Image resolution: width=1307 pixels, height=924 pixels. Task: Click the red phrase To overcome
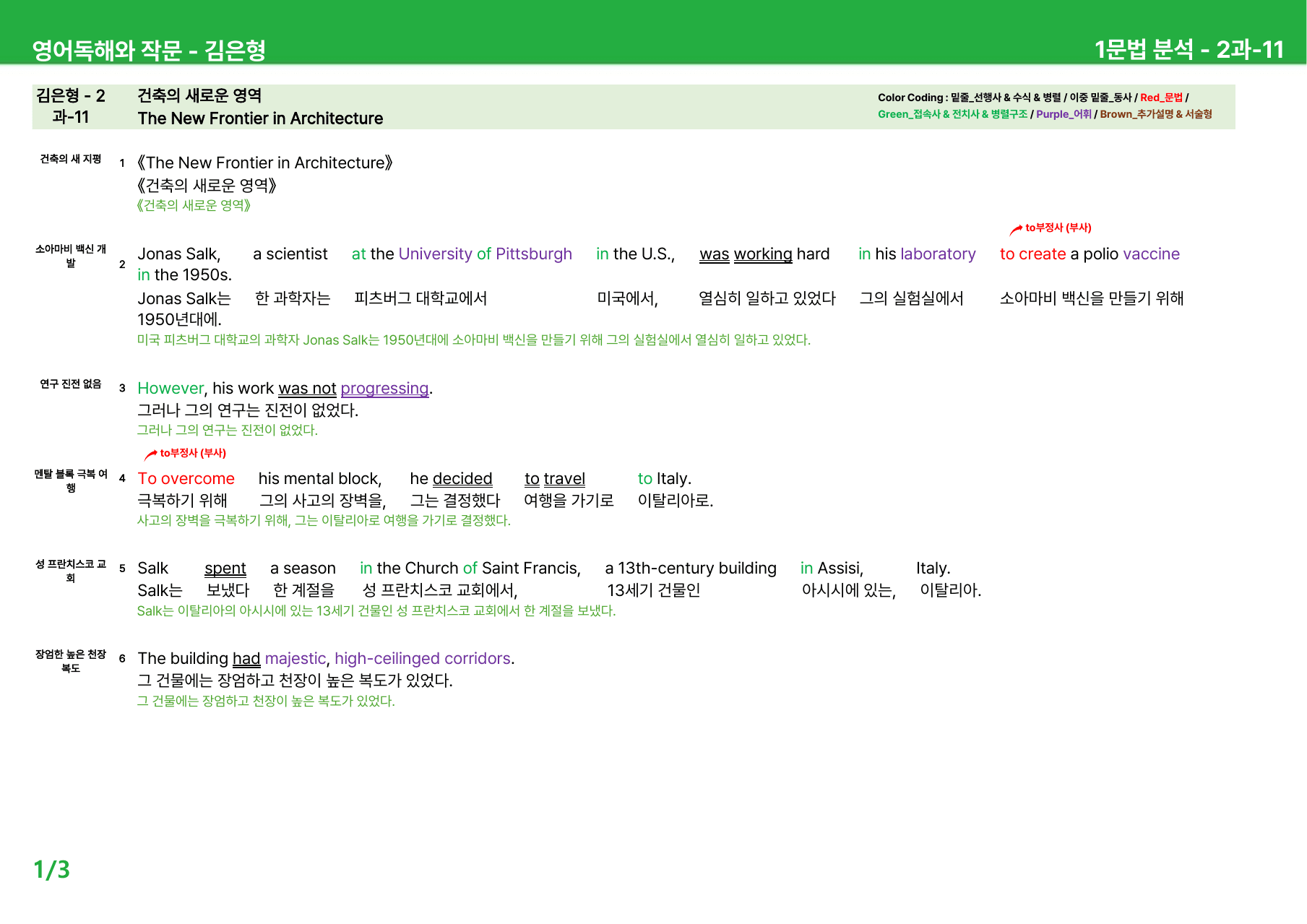coord(186,479)
